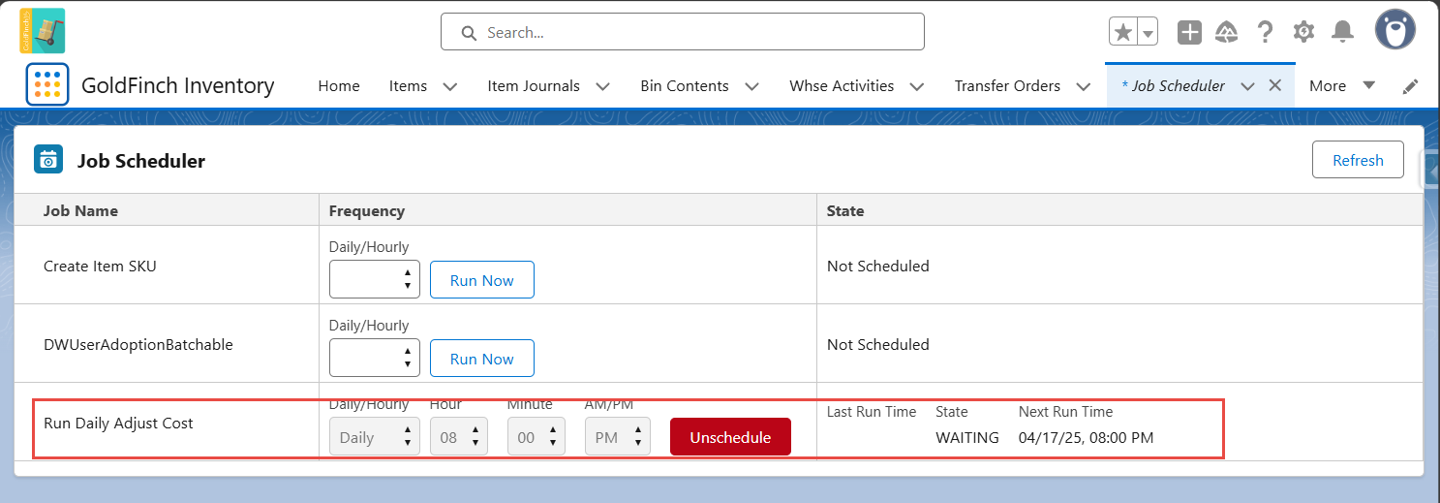The image size is (1440, 503).
Task: Click the State column header
Action: point(846,211)
